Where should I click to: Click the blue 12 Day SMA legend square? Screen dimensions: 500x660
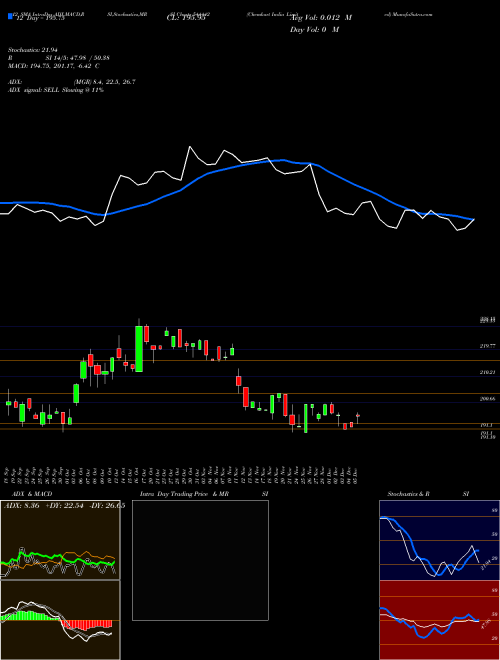pyautogui.click(x=10, y=17)
